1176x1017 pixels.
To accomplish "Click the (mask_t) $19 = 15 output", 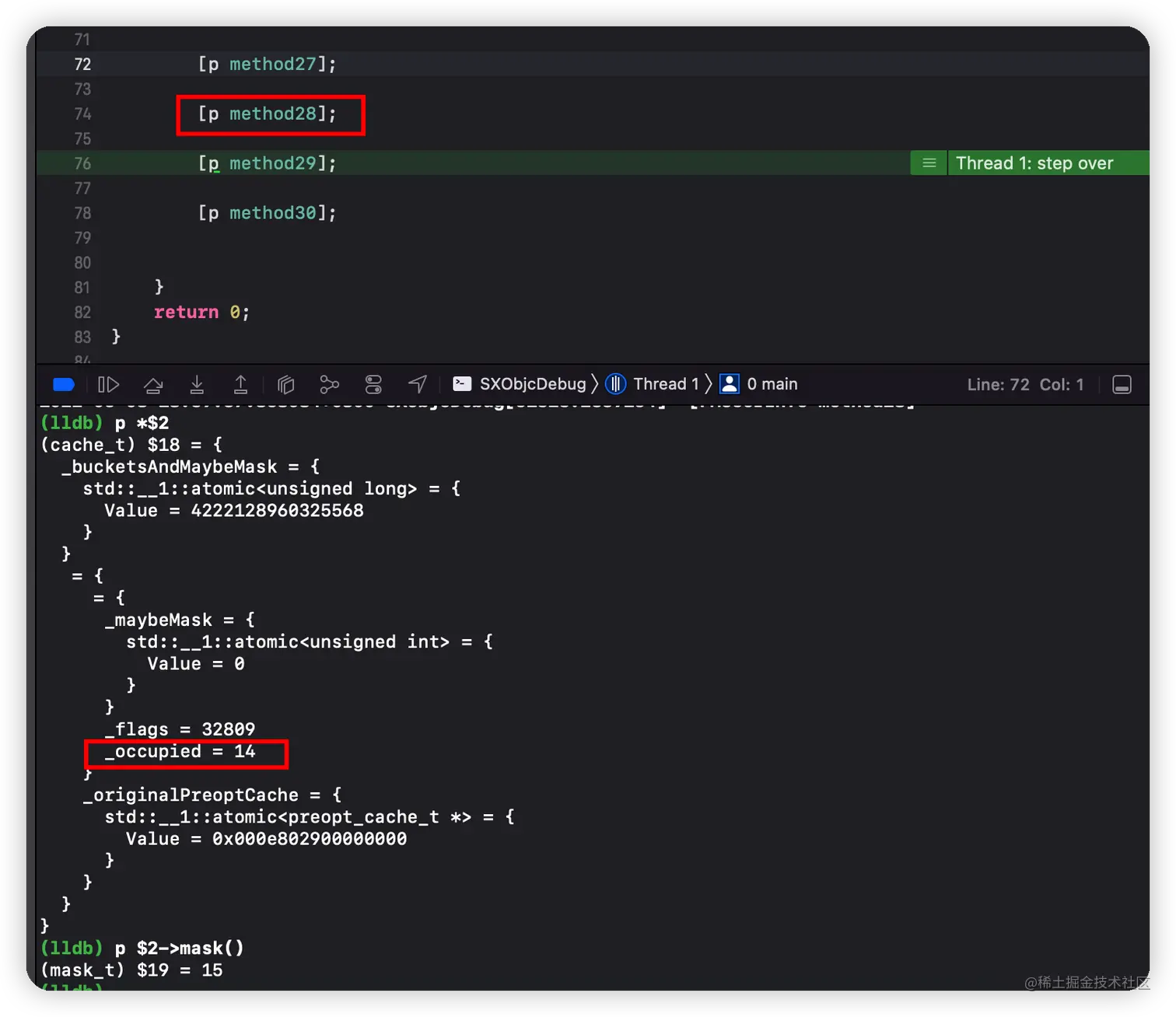I will click(x=131, y=970).
